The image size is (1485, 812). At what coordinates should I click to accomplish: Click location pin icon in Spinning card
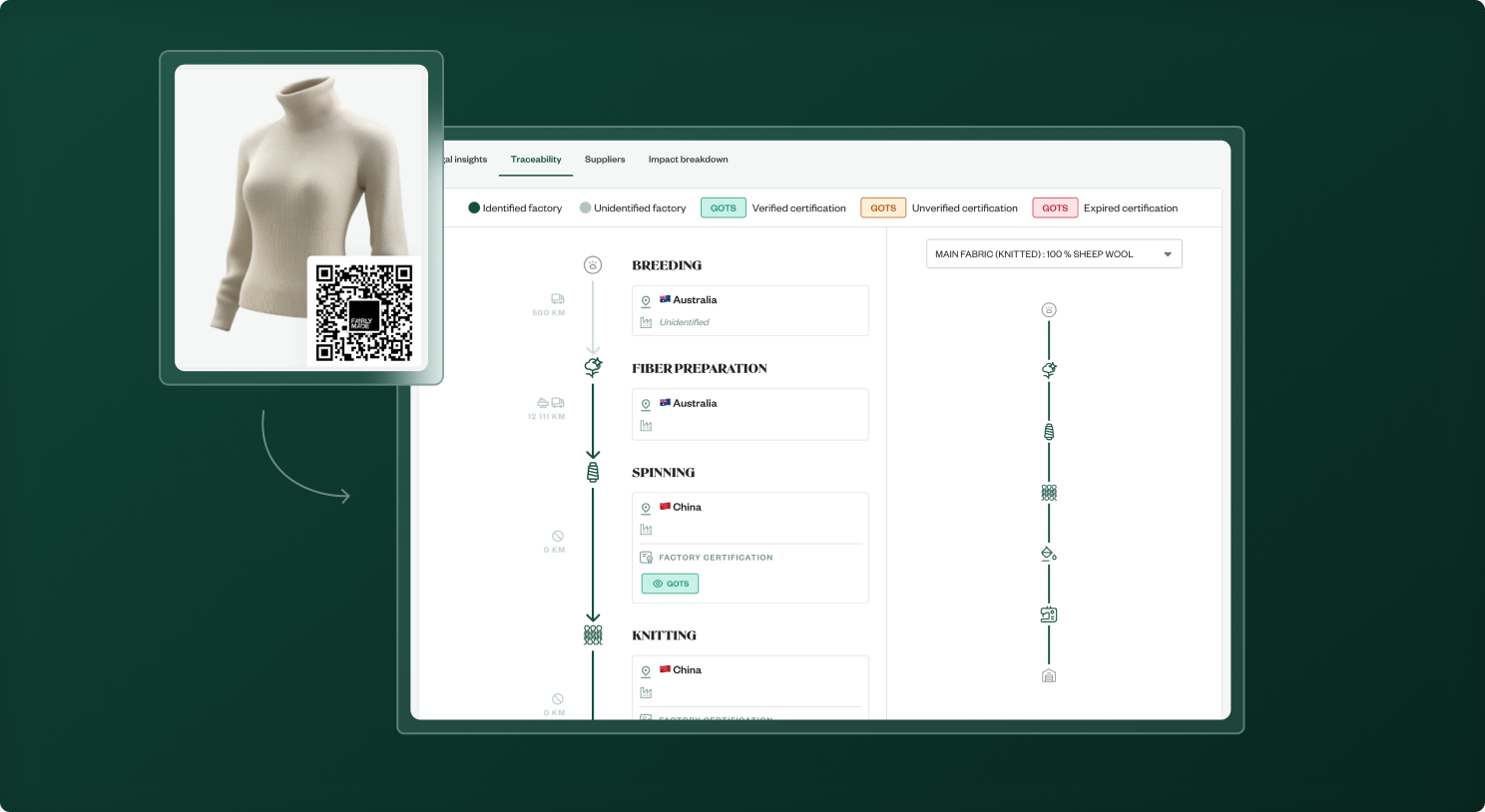tap(646, 508)
